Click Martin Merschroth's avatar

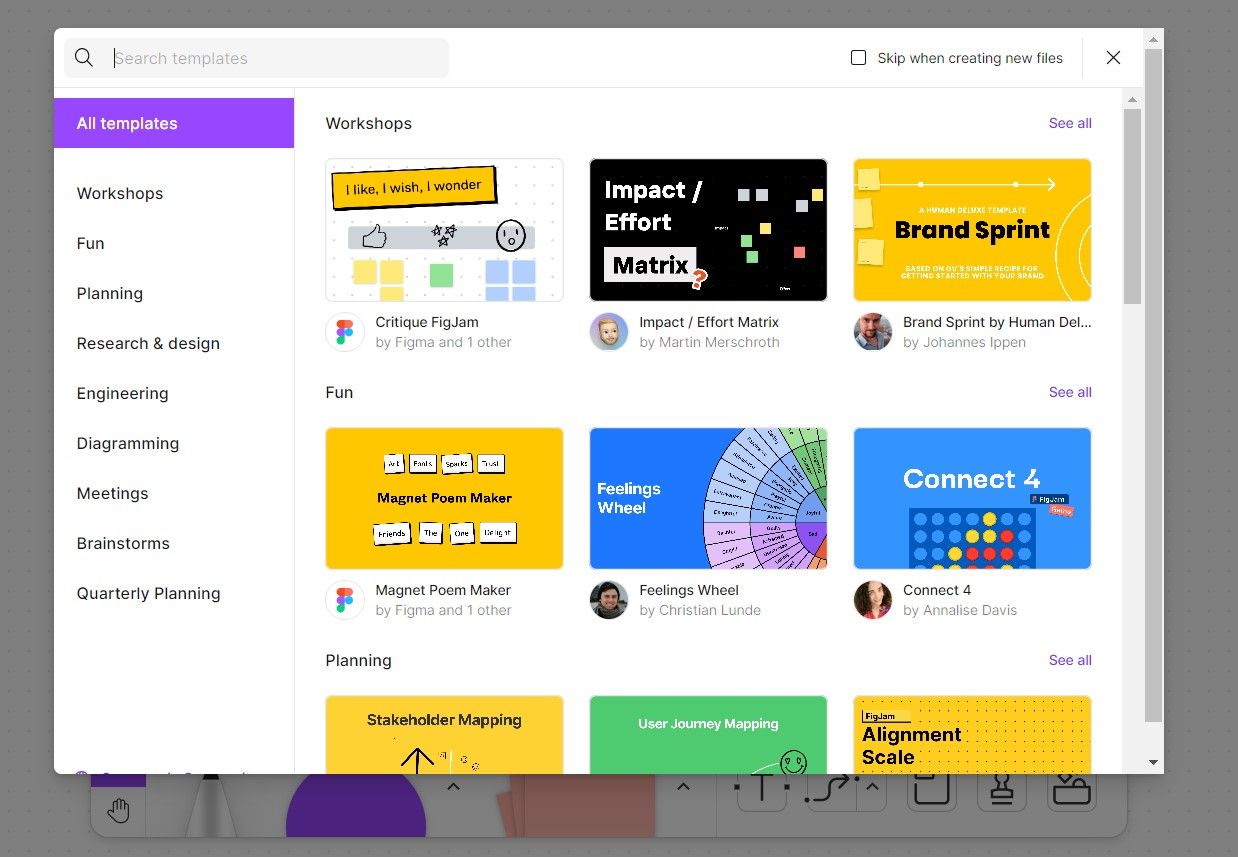[x=609, y=332]
